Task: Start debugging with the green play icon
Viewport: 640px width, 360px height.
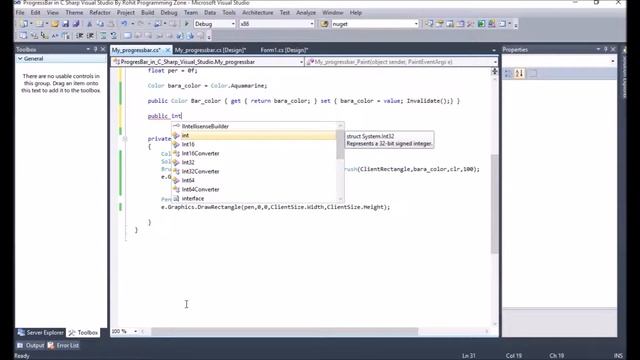Action: point(187,24)
